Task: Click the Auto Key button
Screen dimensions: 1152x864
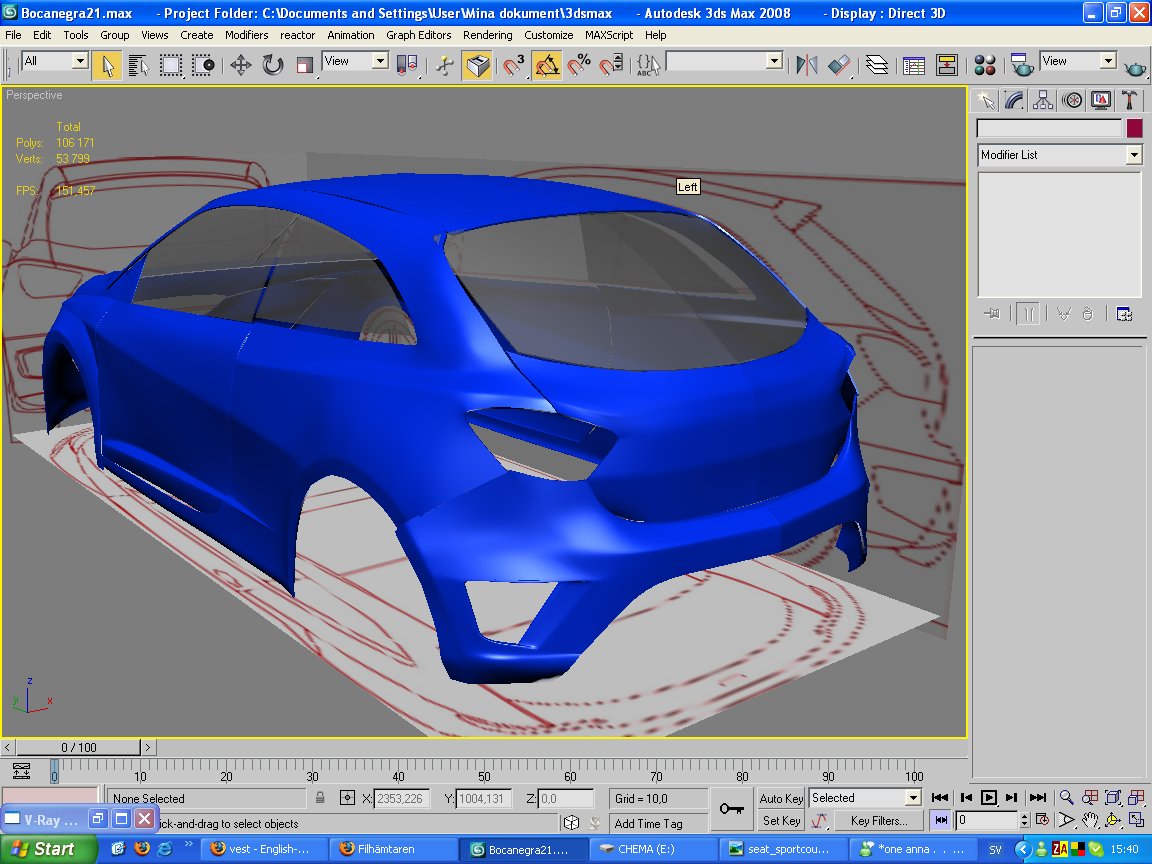Action: point(781,799)
